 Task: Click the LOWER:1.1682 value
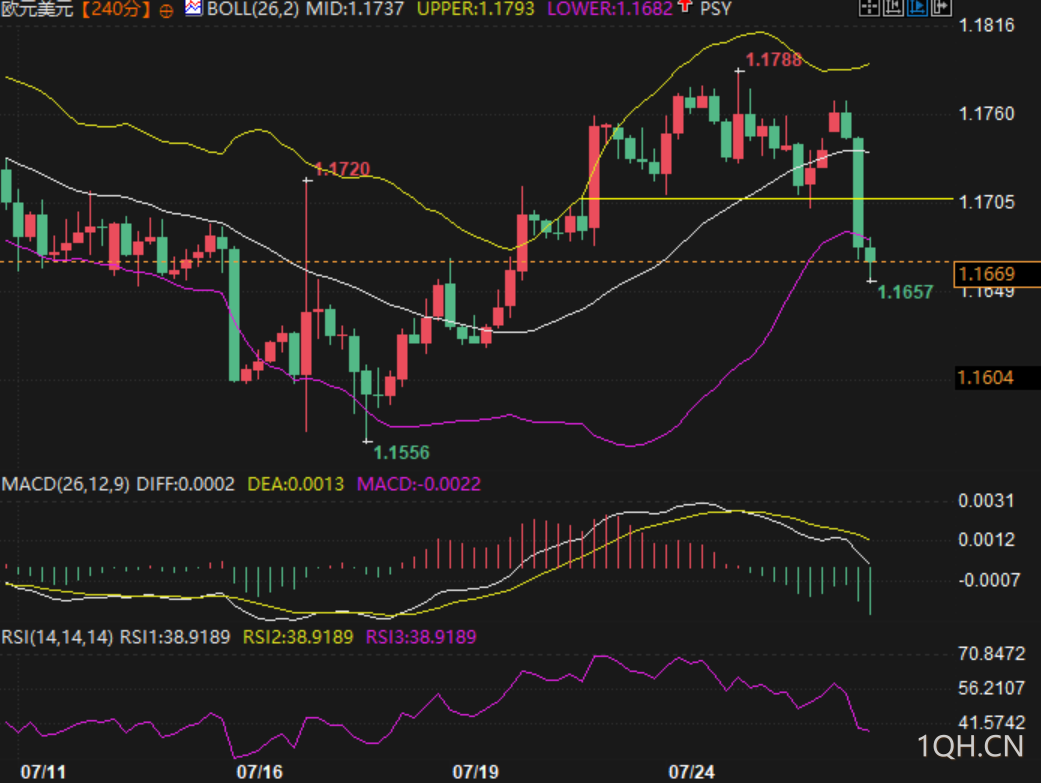click(609, 9)
